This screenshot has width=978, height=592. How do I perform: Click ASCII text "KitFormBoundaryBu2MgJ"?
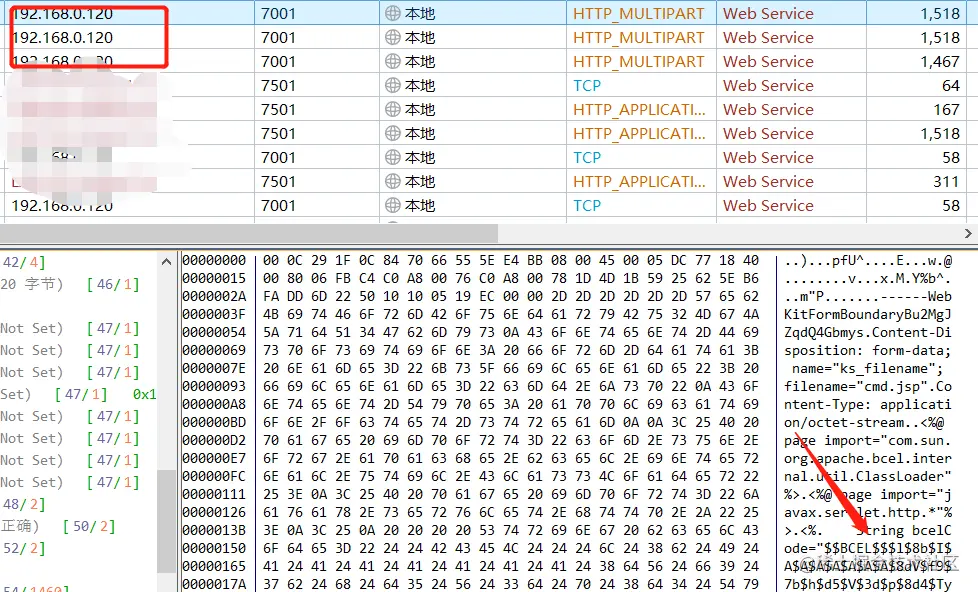868,314
